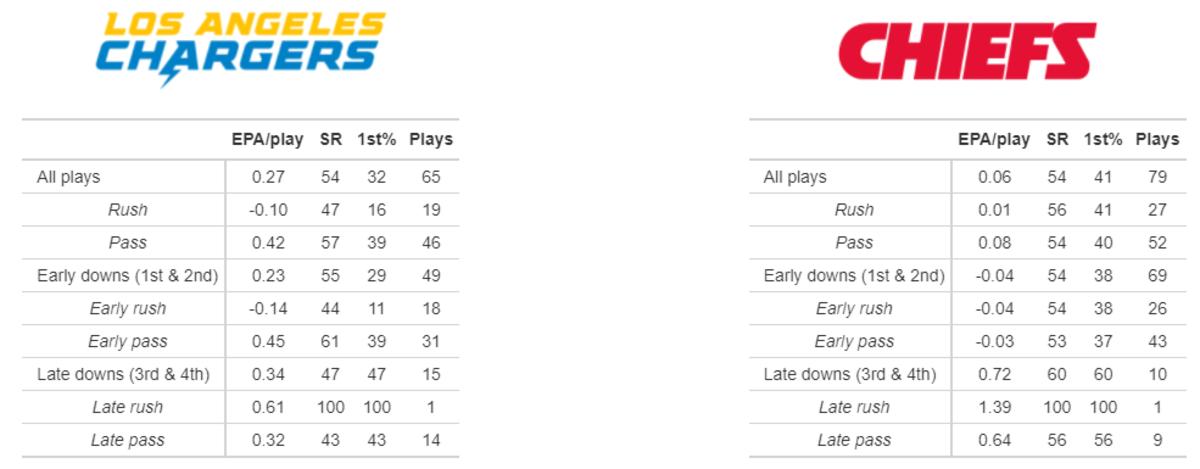
Task: Select the All plays row label for Chargers
Action: [69, 177]
